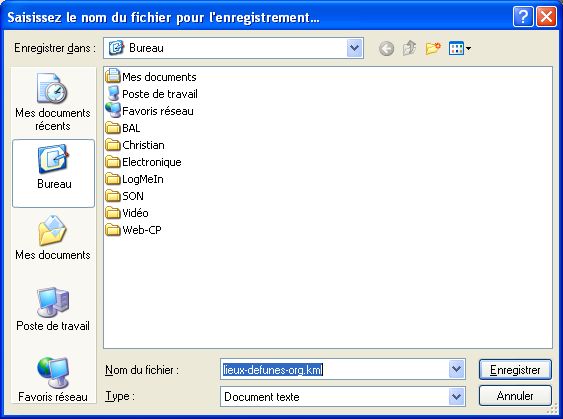Click the help question mark button
Screen dimensions: 563x419
(x=522, y=17)
